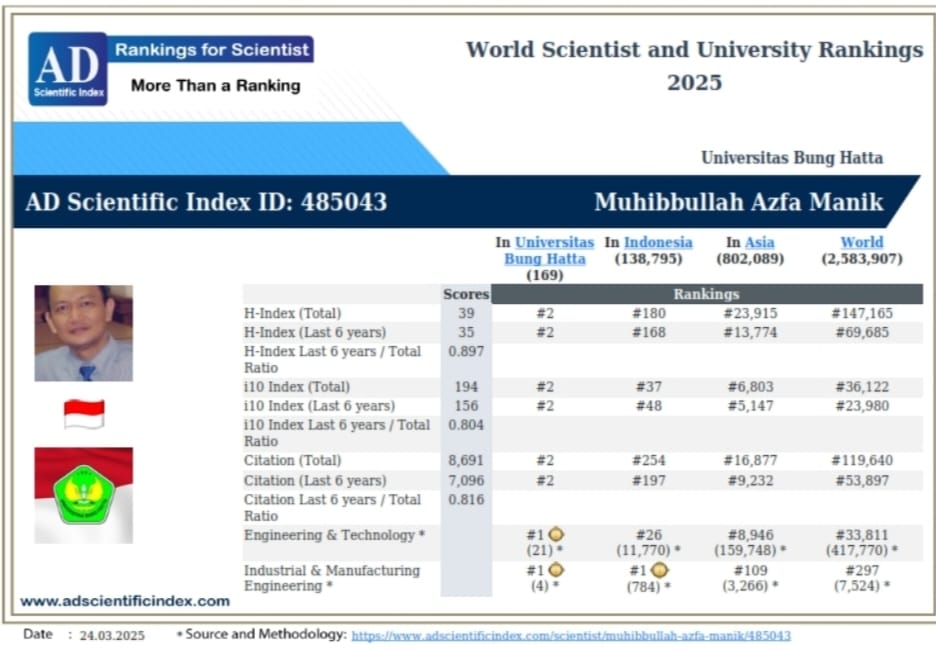The image size is (936, 652).
Task: Open the scientist's profile photo
Action: point(84,333)
